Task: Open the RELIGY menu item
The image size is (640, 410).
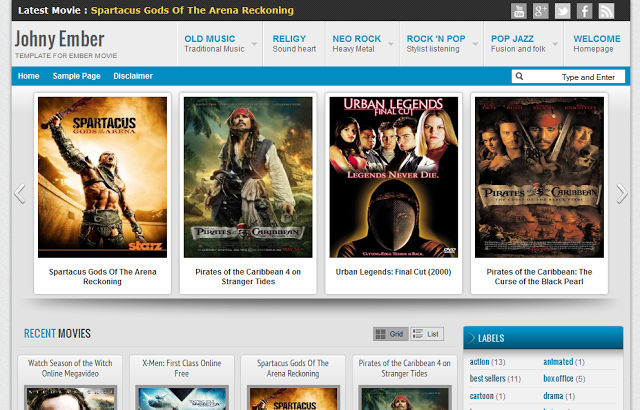Action: 294,44
